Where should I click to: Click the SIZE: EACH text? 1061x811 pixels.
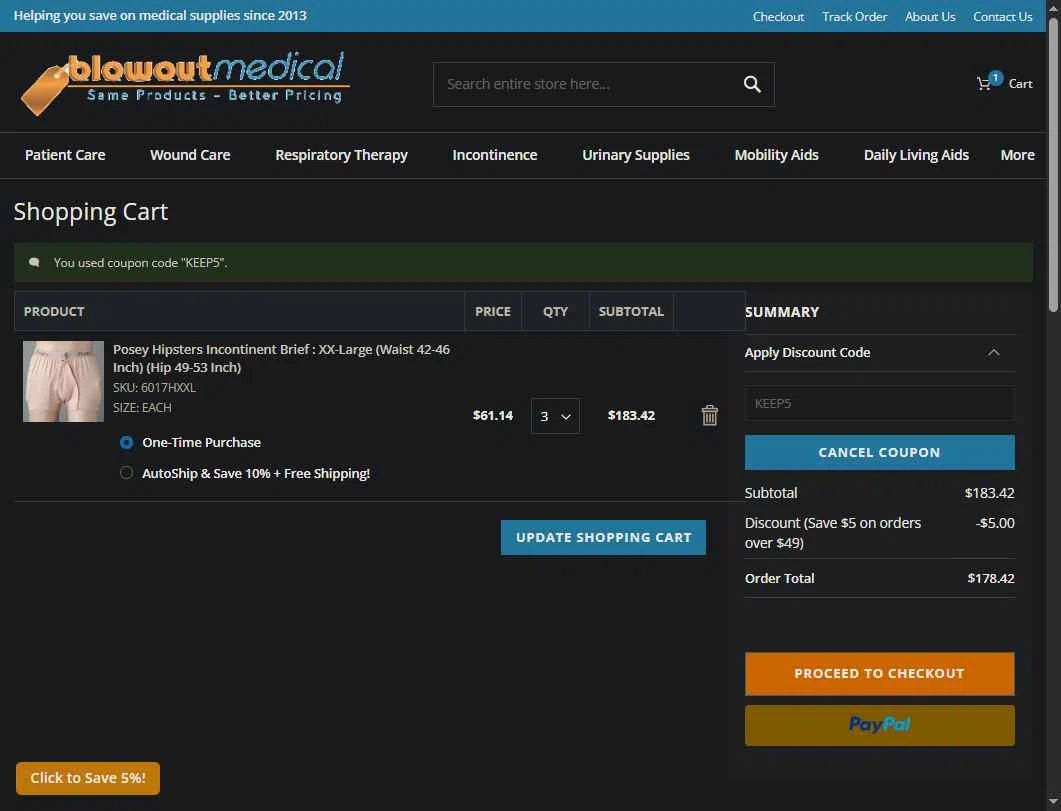tap(142, 408)
